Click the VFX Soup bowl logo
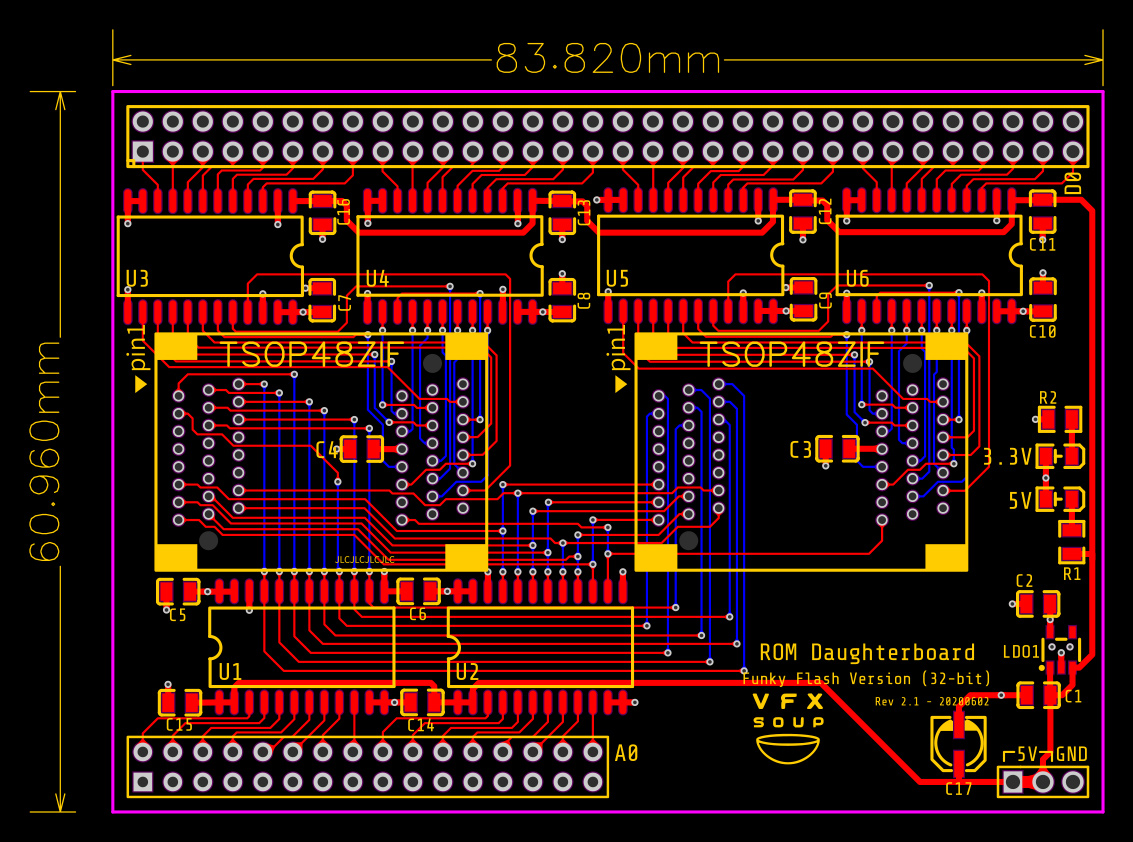The image size is (1133, 842). [x=787, y=747]
